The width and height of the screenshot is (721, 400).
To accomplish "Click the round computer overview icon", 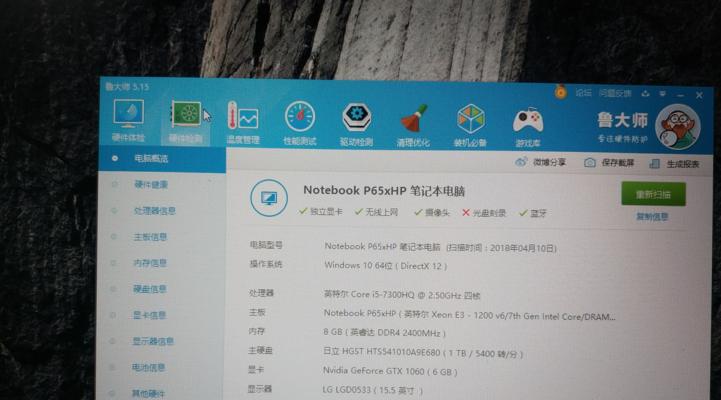I will (269, 198).
